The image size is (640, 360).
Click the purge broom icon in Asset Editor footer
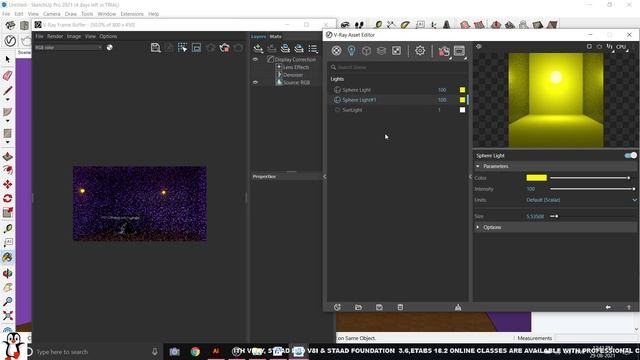pos(458,307)
